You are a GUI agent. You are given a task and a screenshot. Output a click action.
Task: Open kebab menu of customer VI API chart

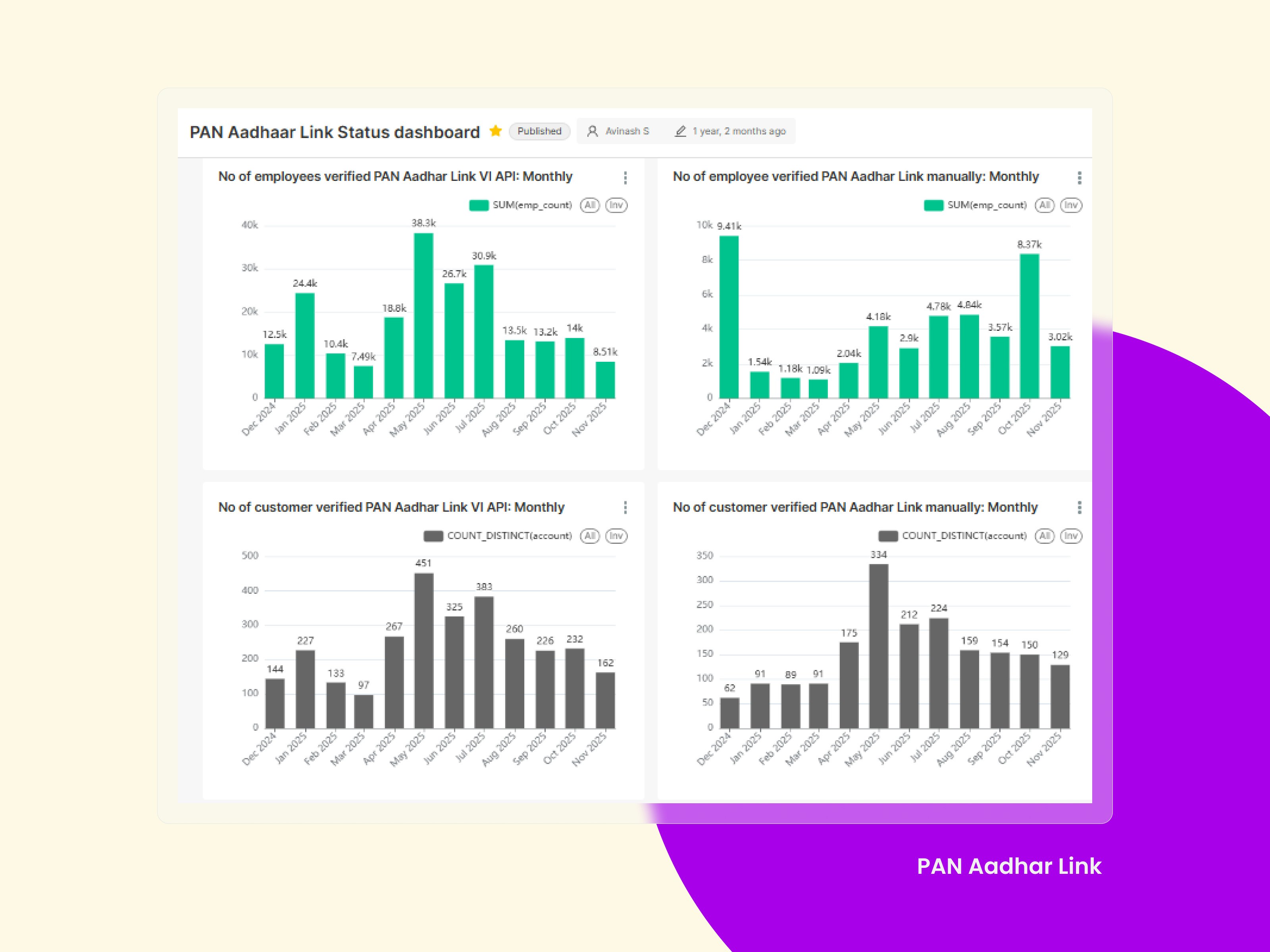[x=625, y=507]
